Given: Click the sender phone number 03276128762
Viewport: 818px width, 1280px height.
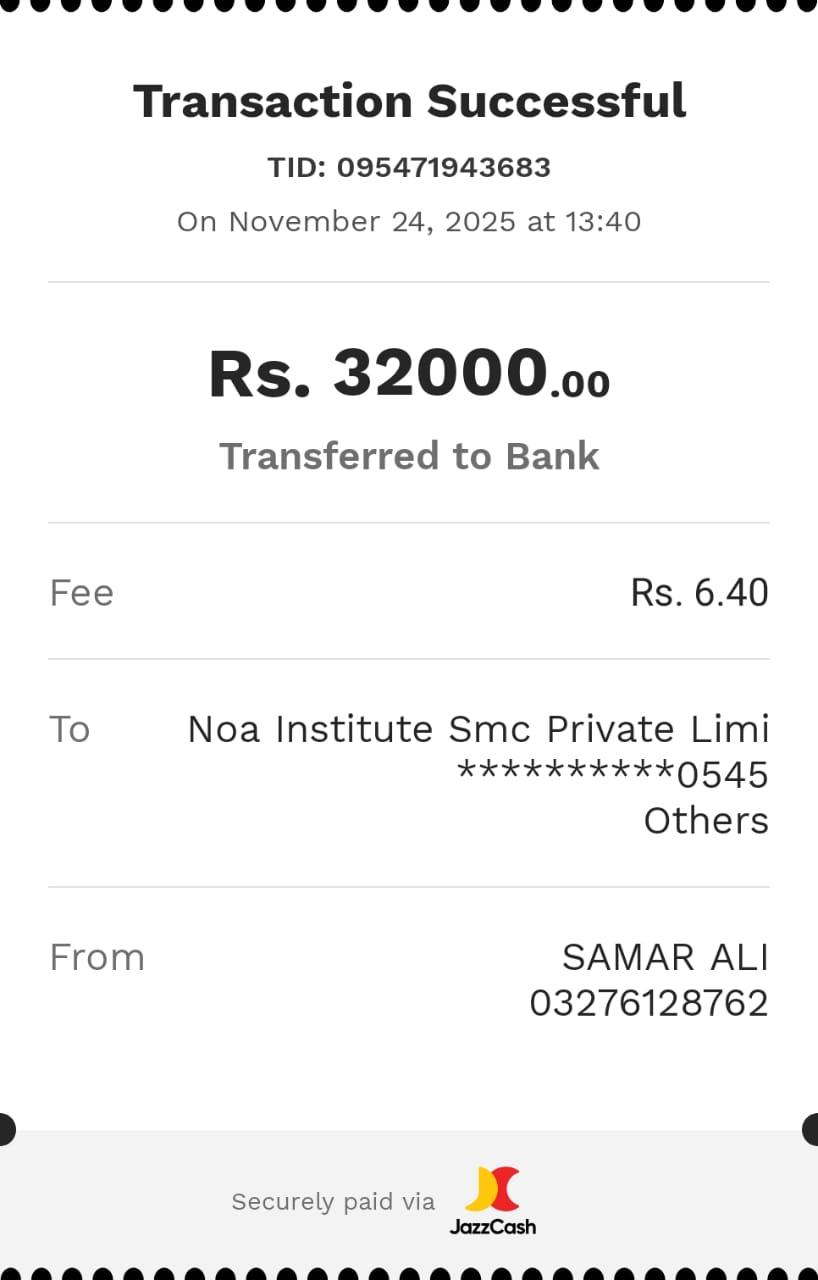Looking at the screenshot, I should point(649,1003).
